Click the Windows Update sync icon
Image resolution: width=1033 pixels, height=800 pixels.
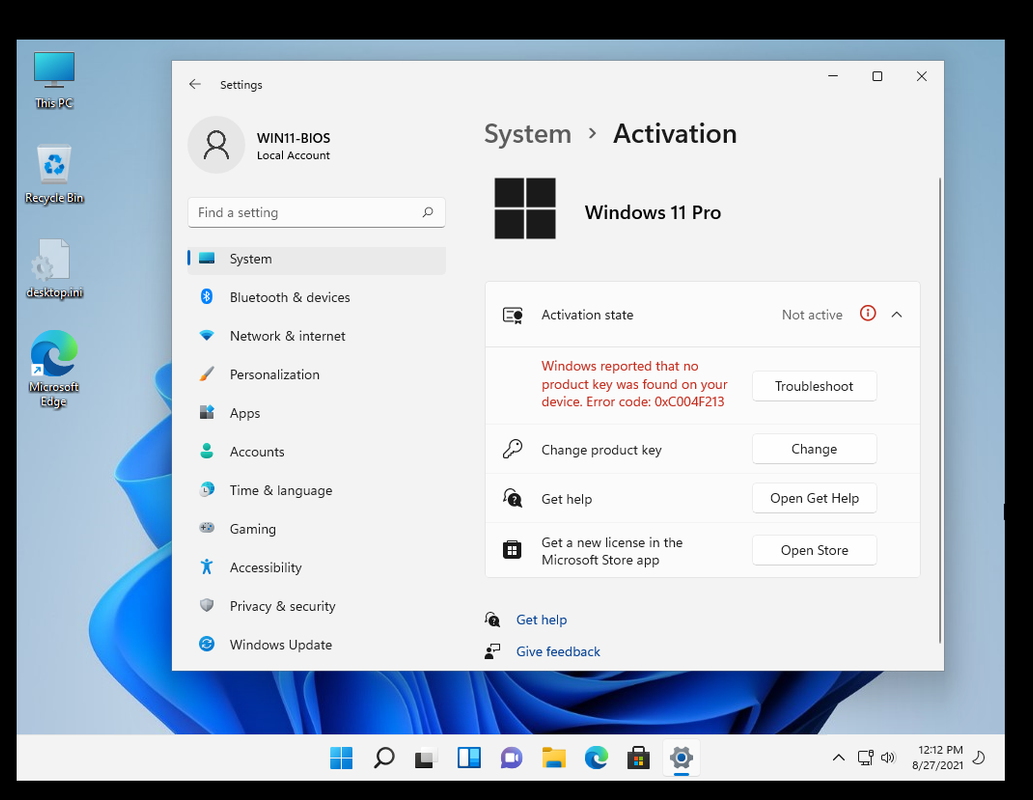pos(206,644)
